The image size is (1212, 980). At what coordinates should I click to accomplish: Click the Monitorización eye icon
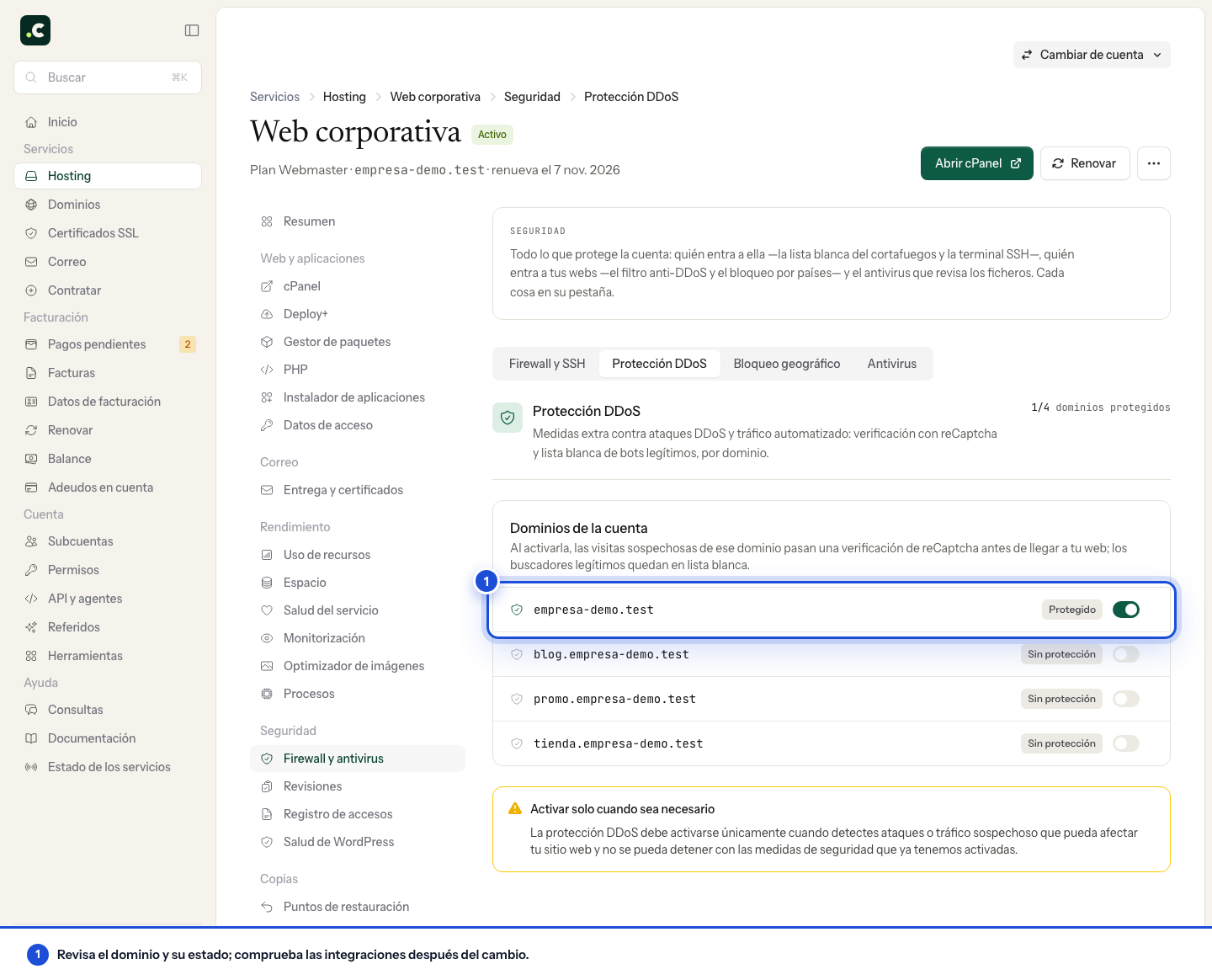[x=267, y=638]
